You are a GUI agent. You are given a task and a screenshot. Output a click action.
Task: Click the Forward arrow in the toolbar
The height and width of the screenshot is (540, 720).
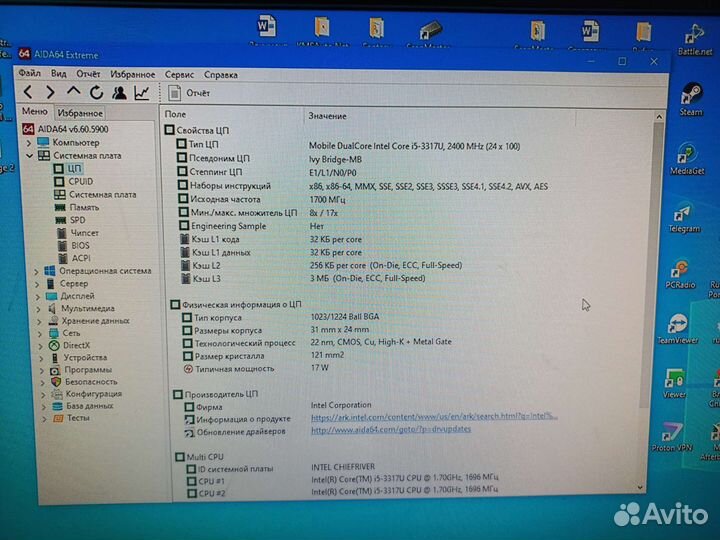50,92
